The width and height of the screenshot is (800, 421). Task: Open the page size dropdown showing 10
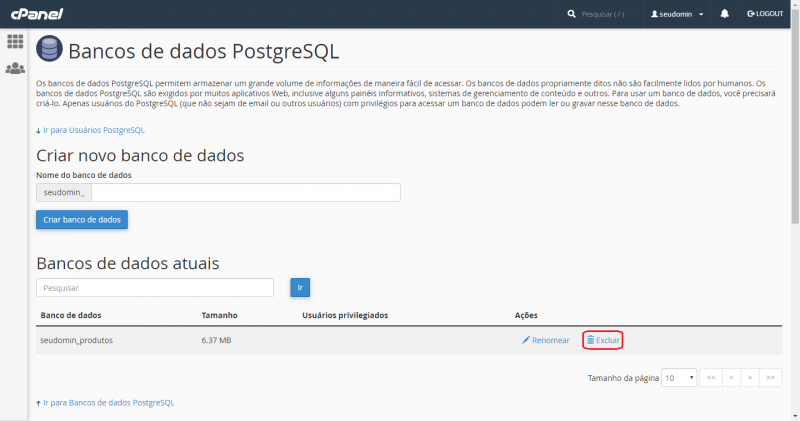(679, 378)
